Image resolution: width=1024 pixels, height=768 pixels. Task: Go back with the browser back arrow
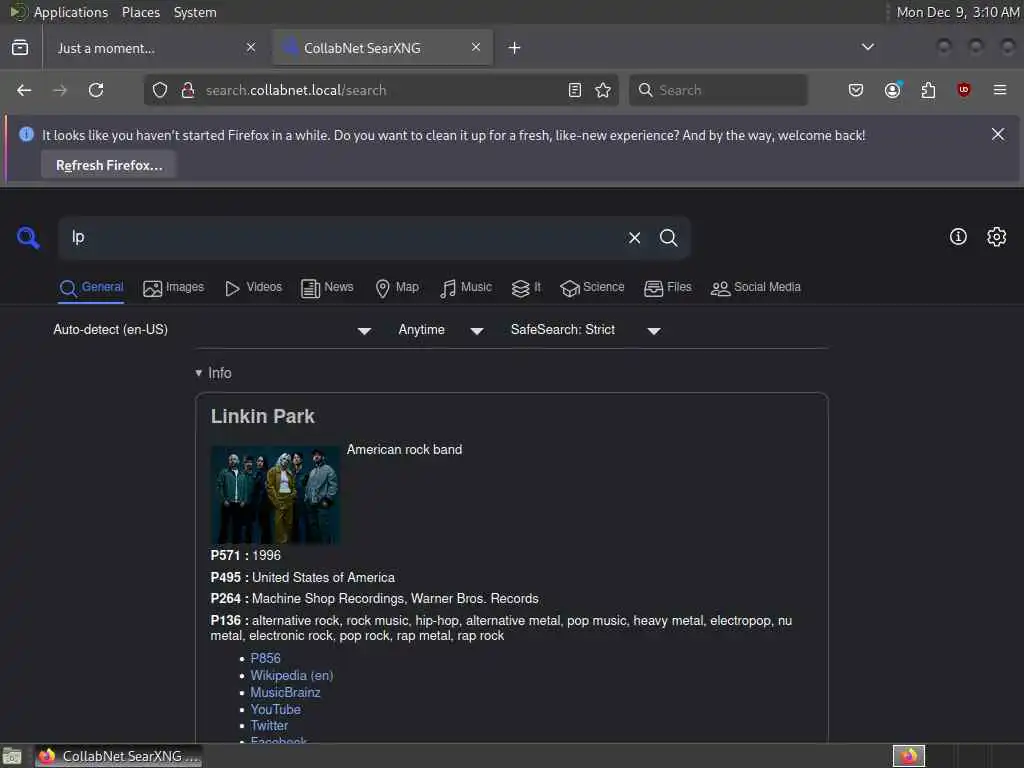coord(24,90)
